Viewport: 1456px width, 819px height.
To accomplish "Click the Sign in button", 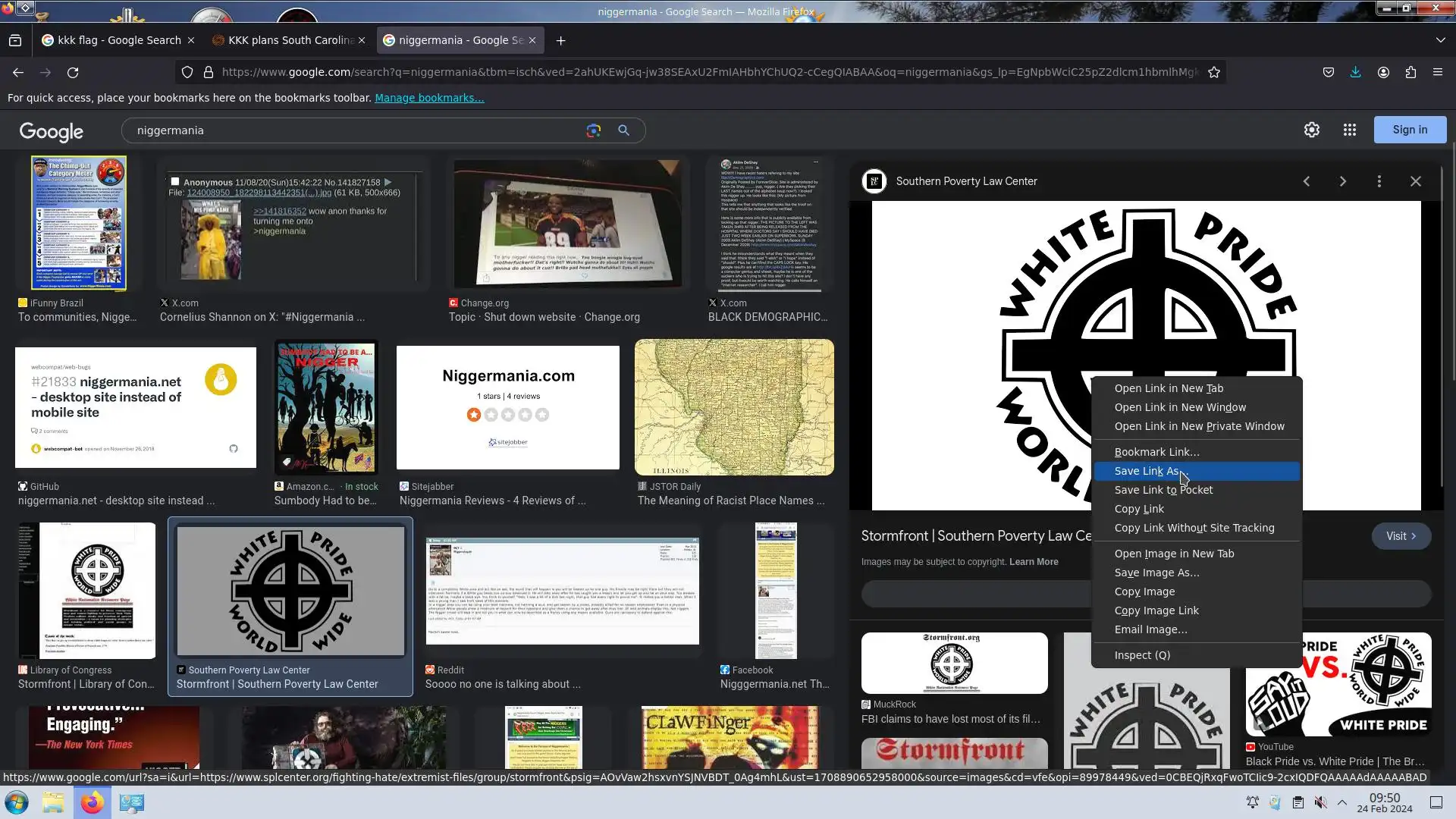I will tap(1409, 130).
